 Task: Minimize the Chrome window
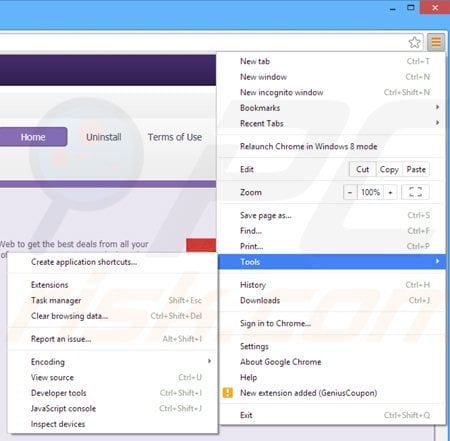pos(393,8)
